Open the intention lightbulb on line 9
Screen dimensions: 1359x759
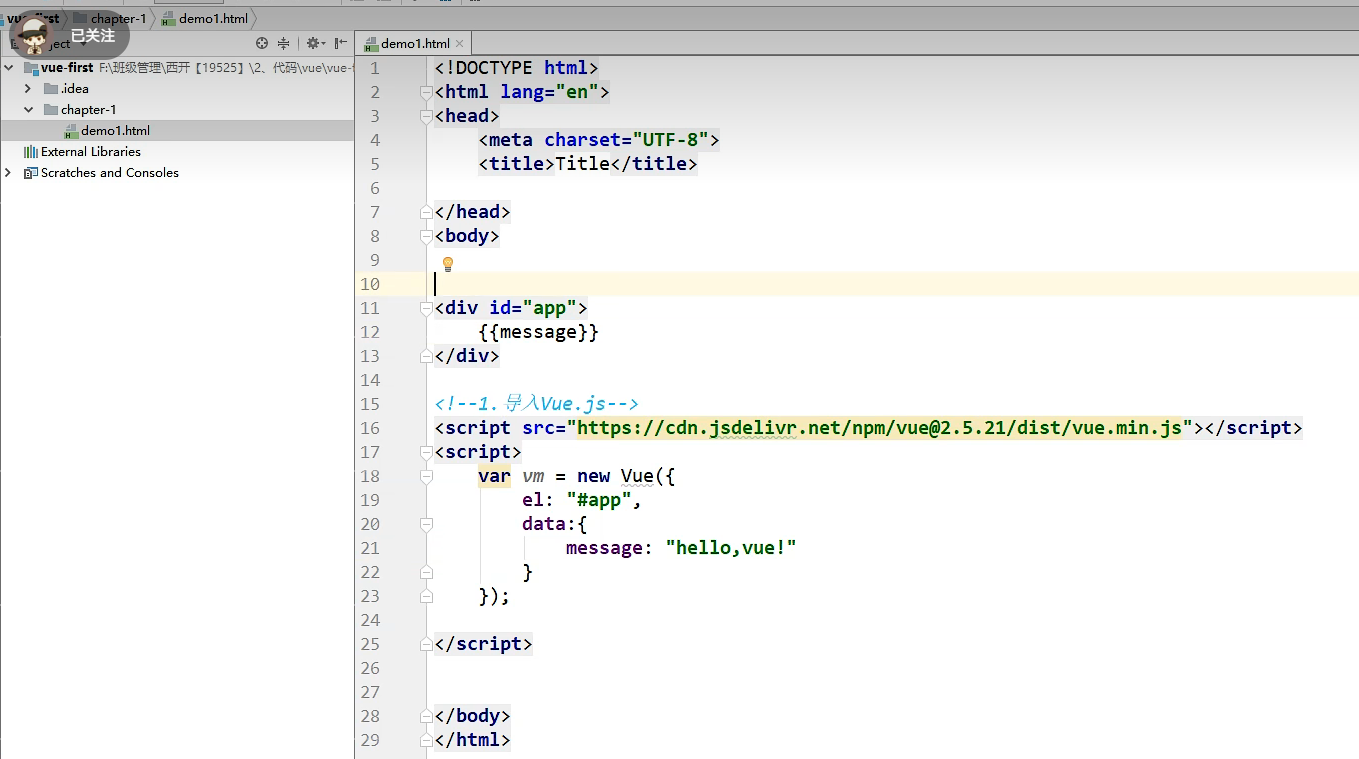pos(448,264)
